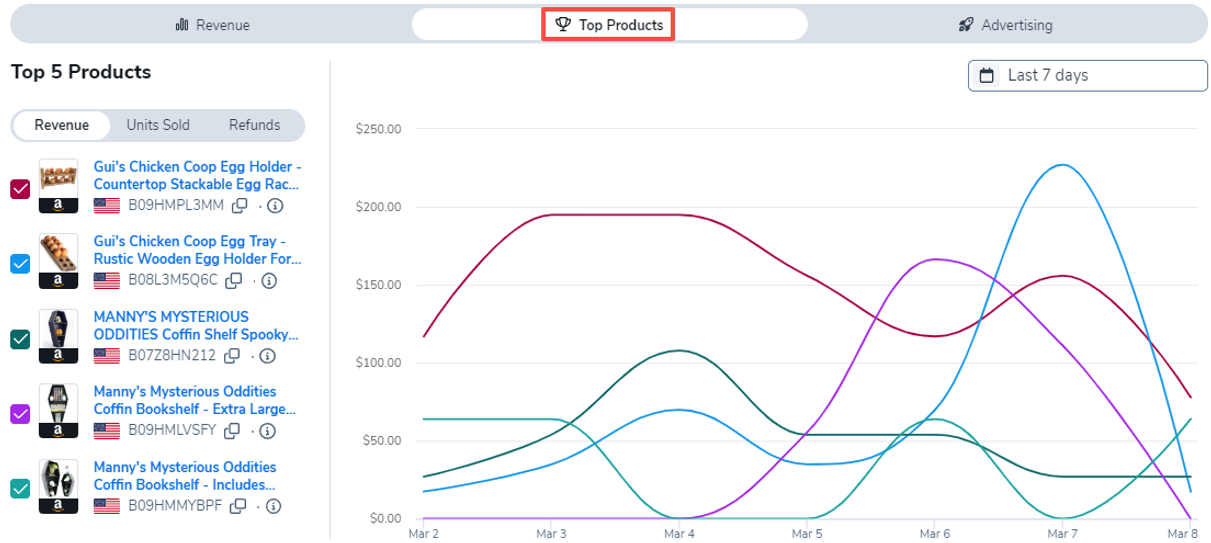Click the Mar 4 axis label

[x=678, y=533]
